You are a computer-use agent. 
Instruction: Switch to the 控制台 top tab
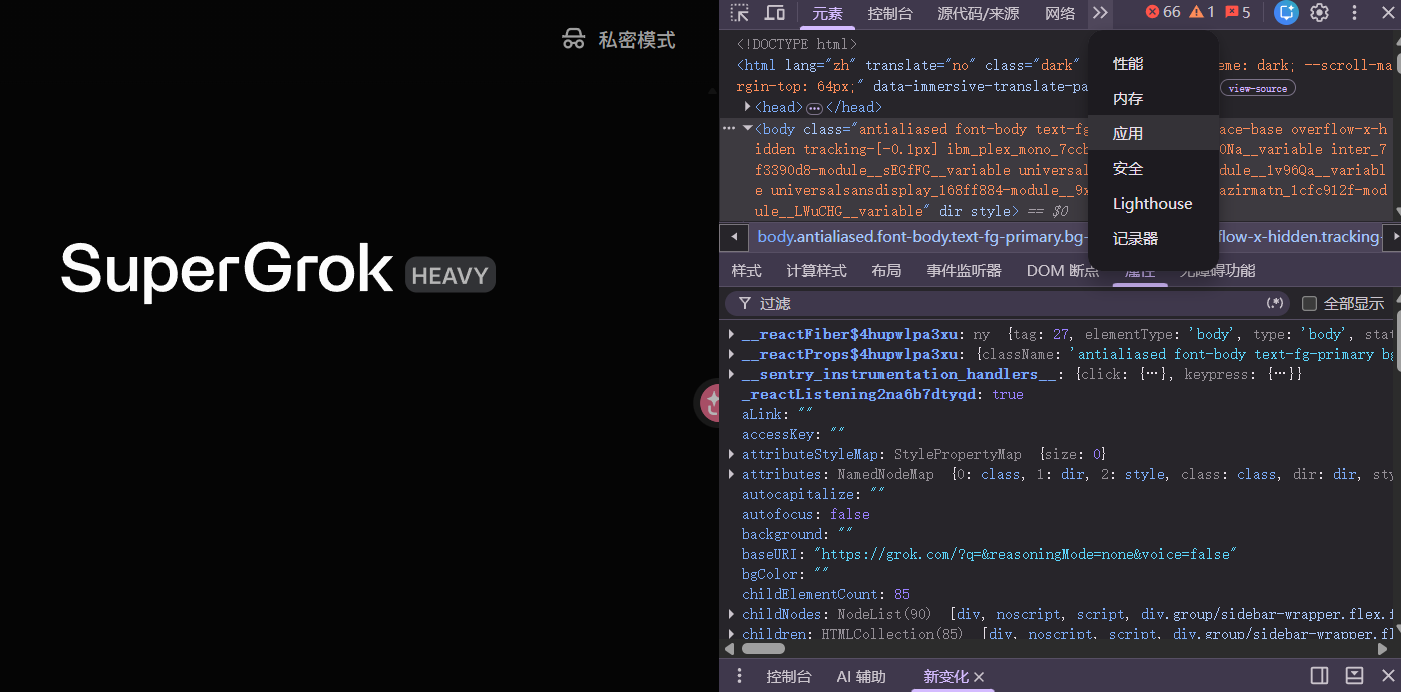coord(890,13)
